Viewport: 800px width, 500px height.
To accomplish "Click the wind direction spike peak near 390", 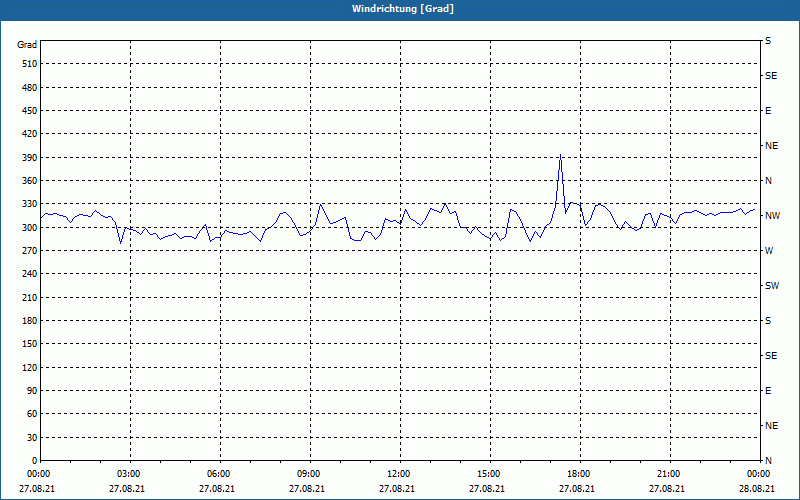I will point(560,155).
